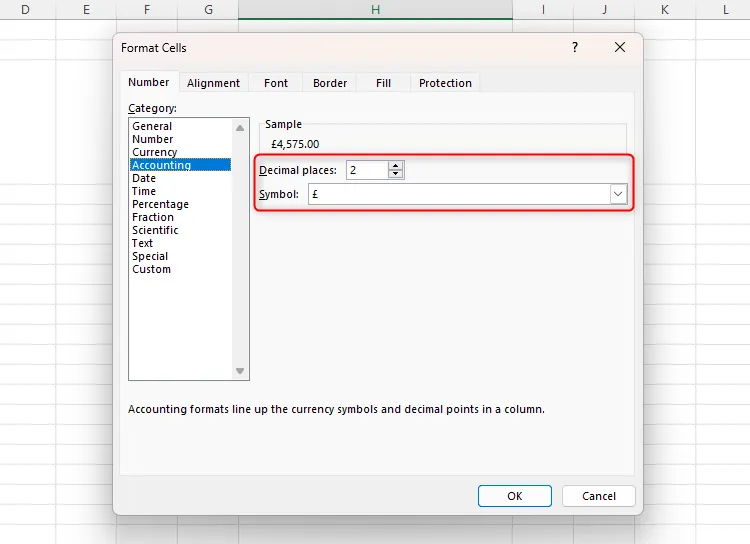Viewport: 750px width, 544px height.
Task: Select column E header in spreadsheet
Action: [86, 10]
